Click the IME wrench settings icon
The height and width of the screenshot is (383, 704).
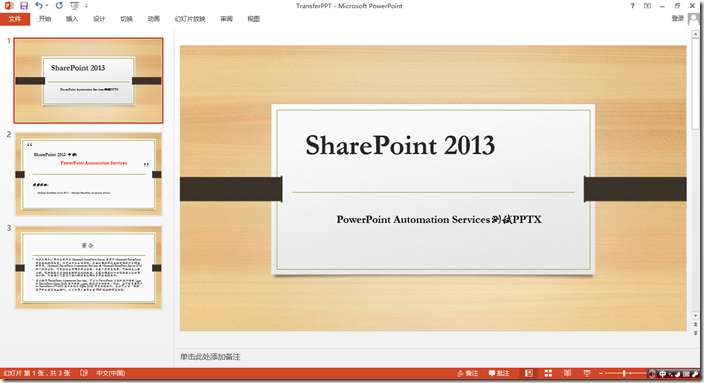pyautogui.click(x=695, y=374)
